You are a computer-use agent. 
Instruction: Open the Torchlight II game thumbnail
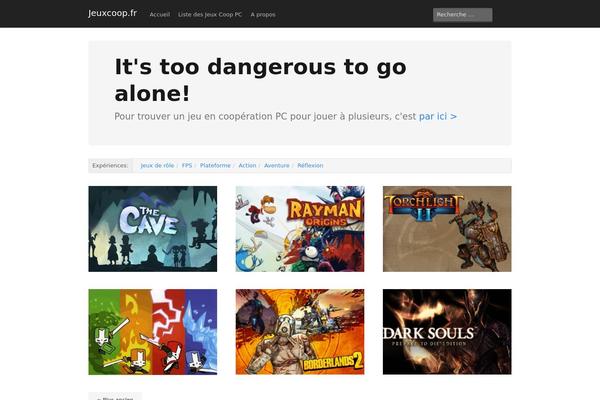[x=447, y=229]
